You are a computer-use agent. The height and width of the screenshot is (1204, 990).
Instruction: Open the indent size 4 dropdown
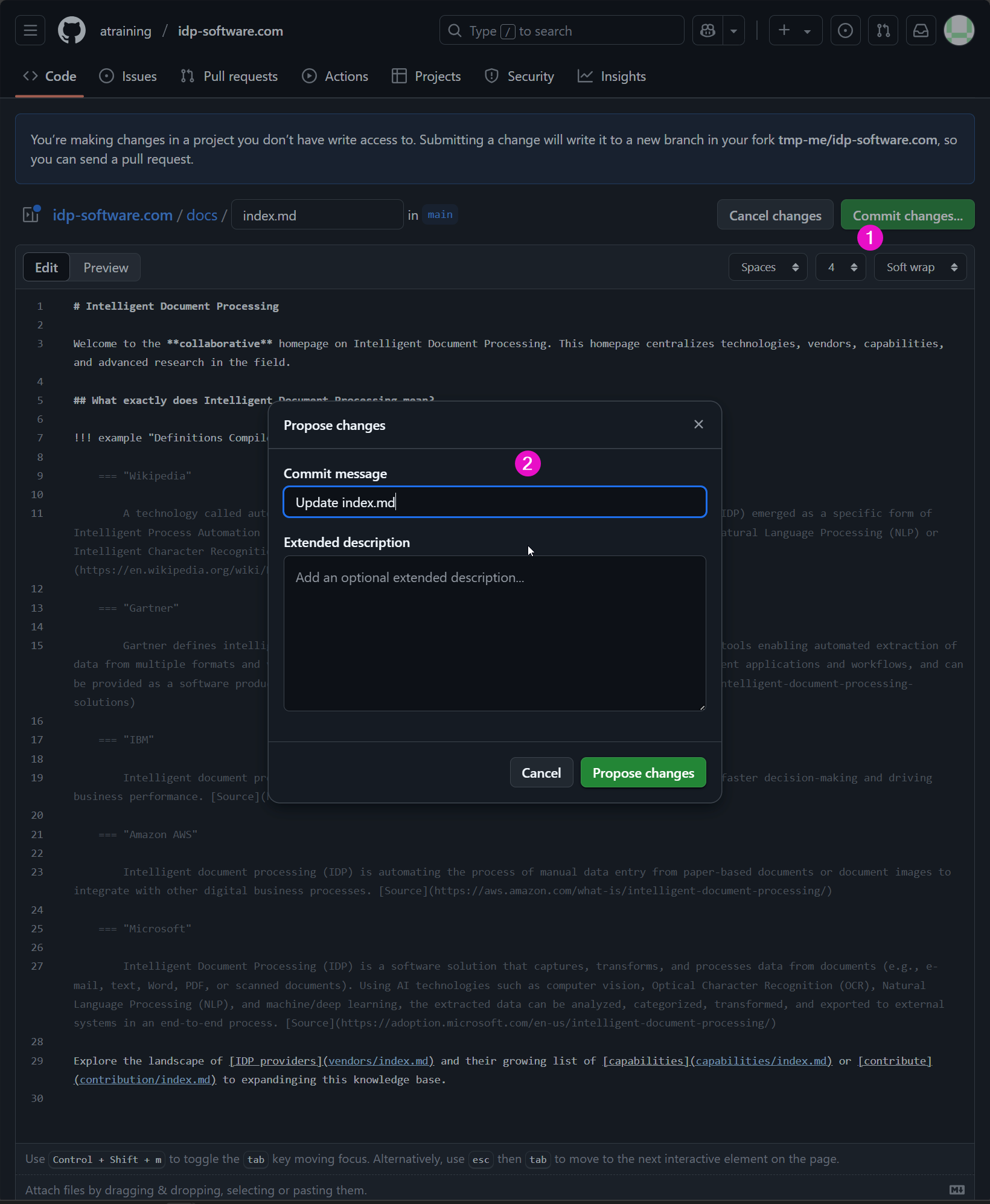(x=841, y=267)
